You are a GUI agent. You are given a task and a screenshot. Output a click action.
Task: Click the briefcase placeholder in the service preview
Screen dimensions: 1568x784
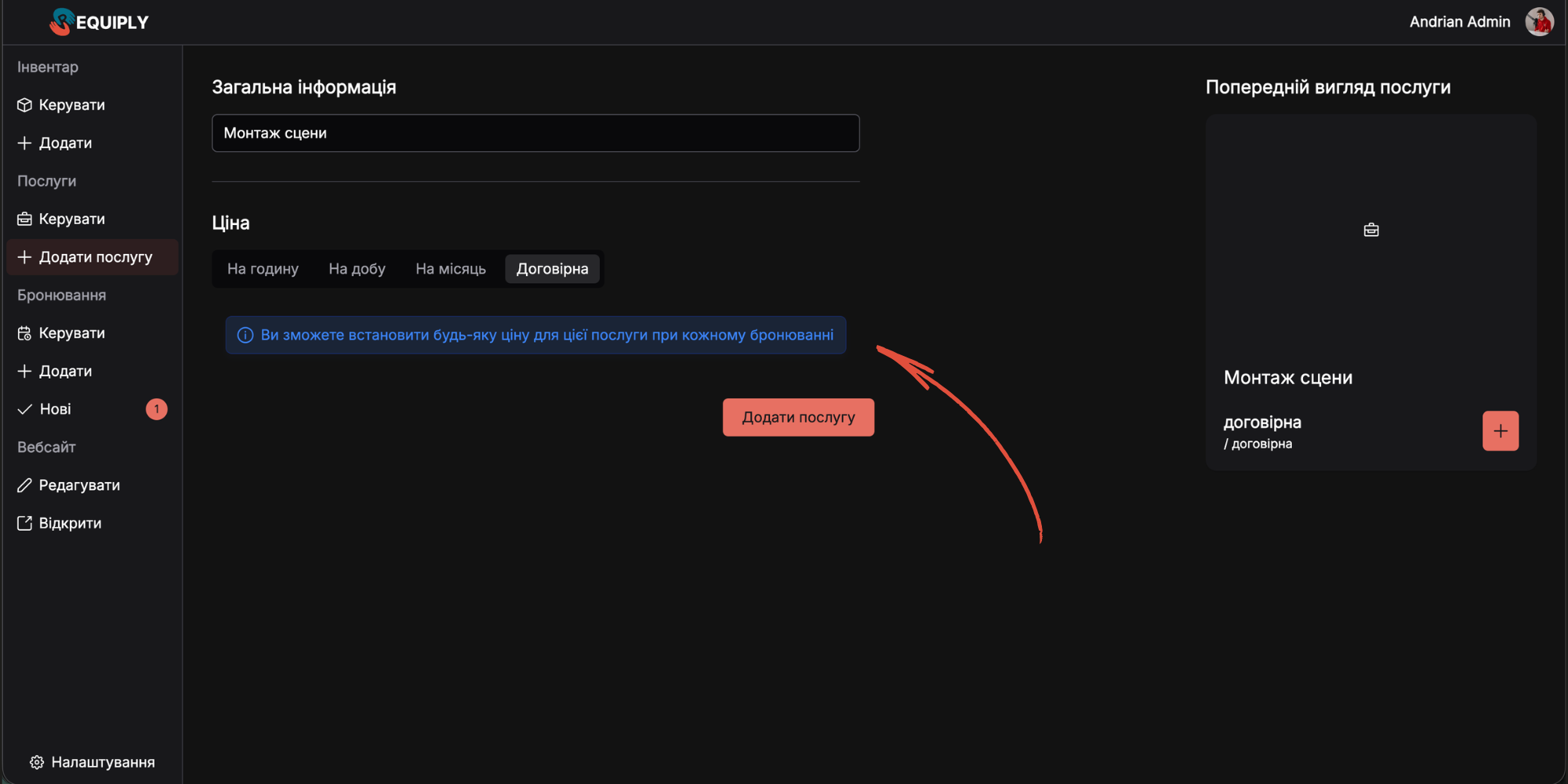click(1370, 230)
